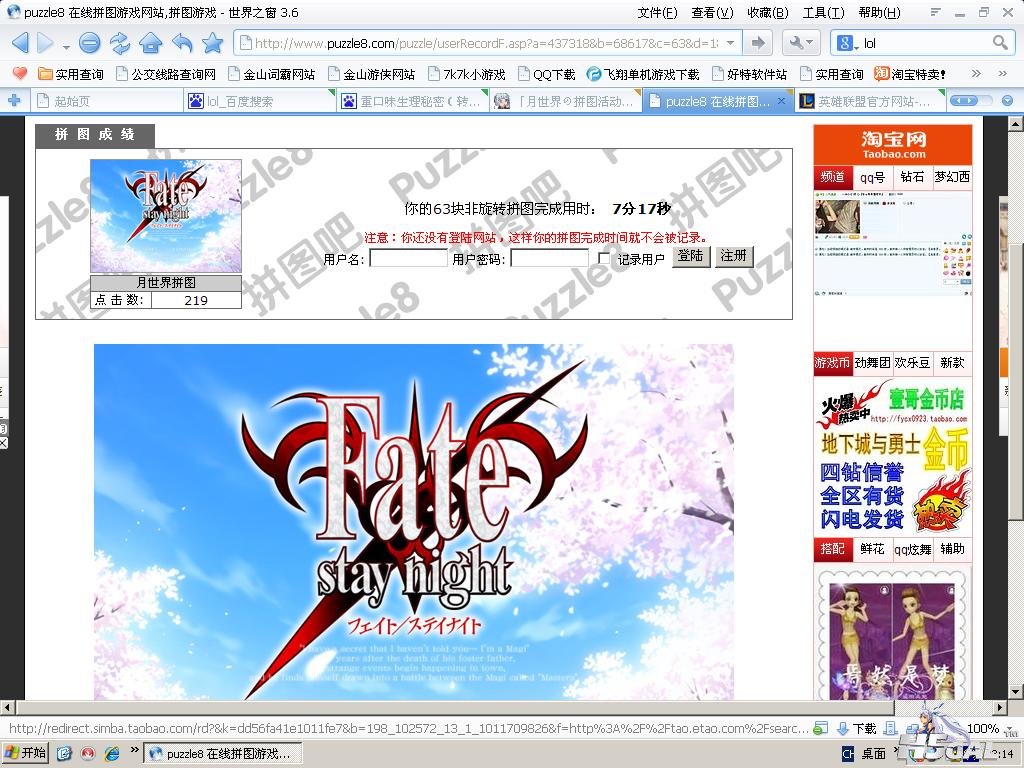The height and width of the screenshot is (768, 1024).
Task: Expand the address bar URL dropdown
Action: [731, 43]
